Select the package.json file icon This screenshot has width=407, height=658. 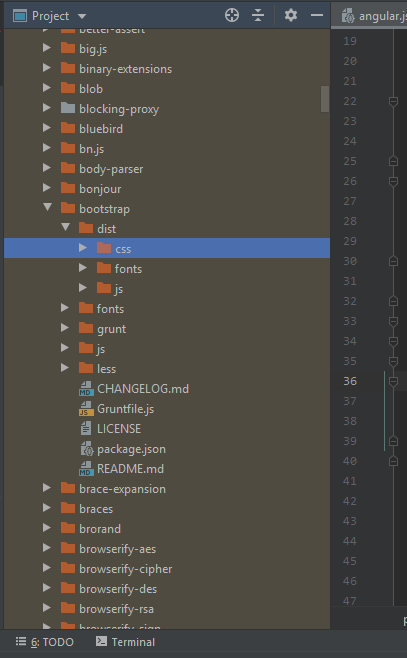click(86, 449)
